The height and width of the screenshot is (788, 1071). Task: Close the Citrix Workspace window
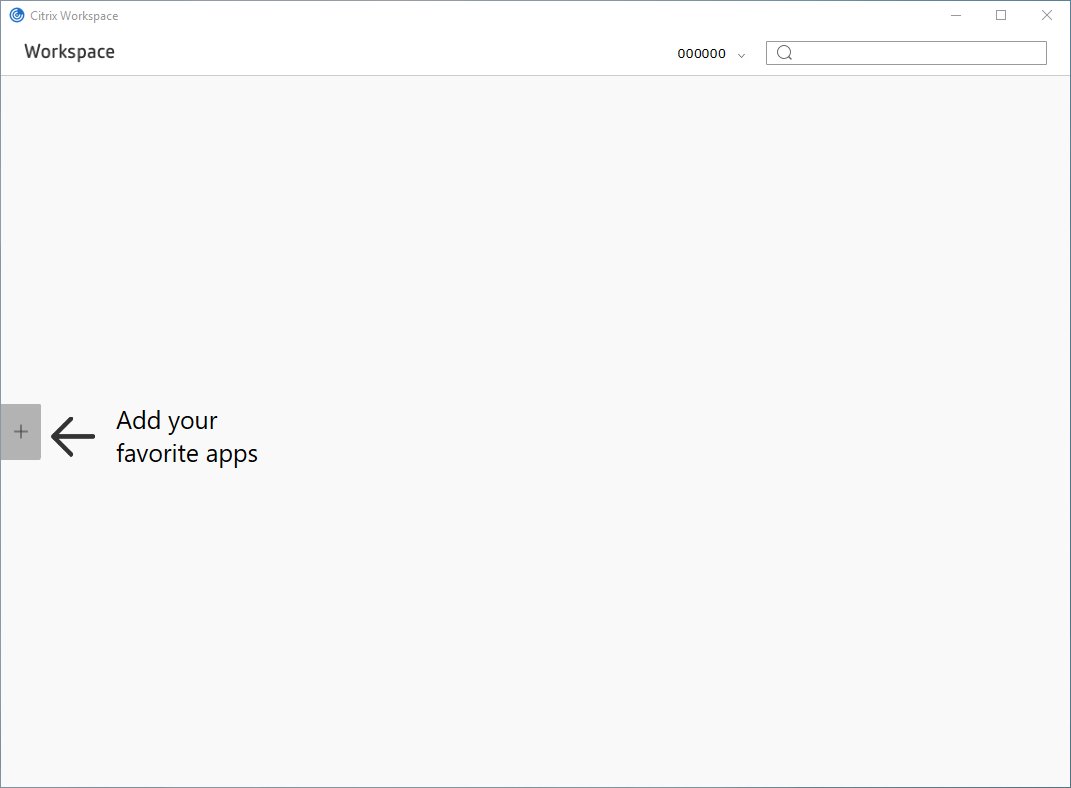tap(1046, 15)
